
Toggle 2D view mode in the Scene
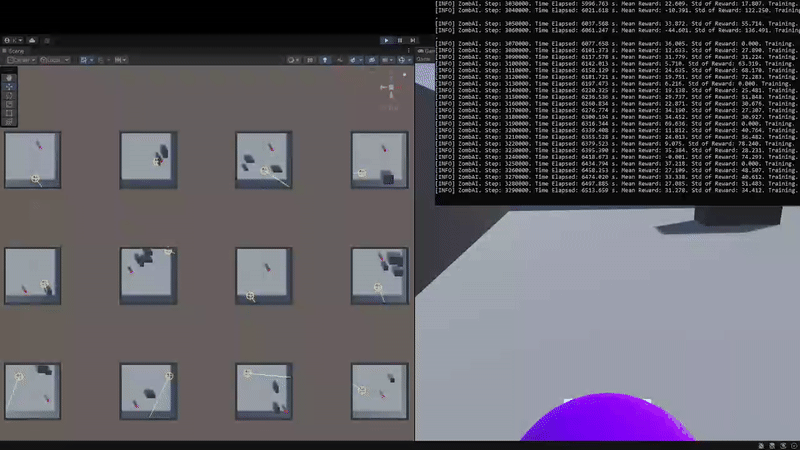tap(310, 60)
